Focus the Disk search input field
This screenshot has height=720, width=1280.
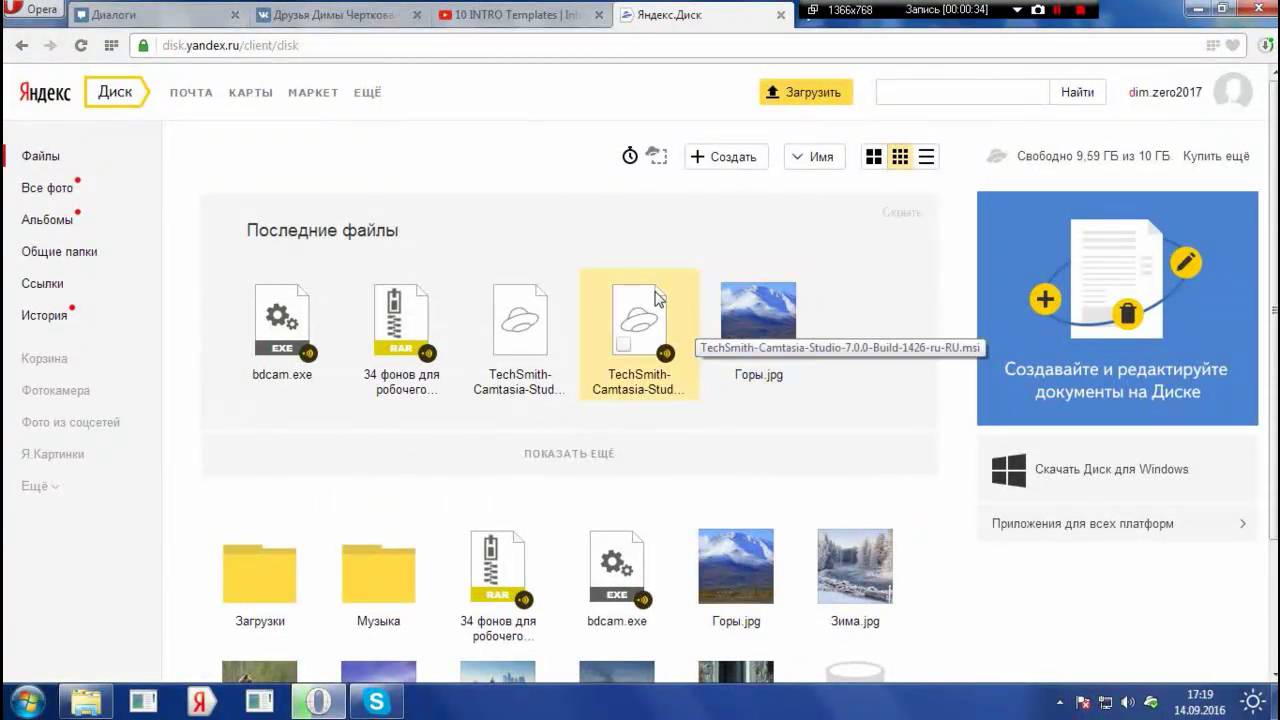pyautogui.click(x=962, y=92)
